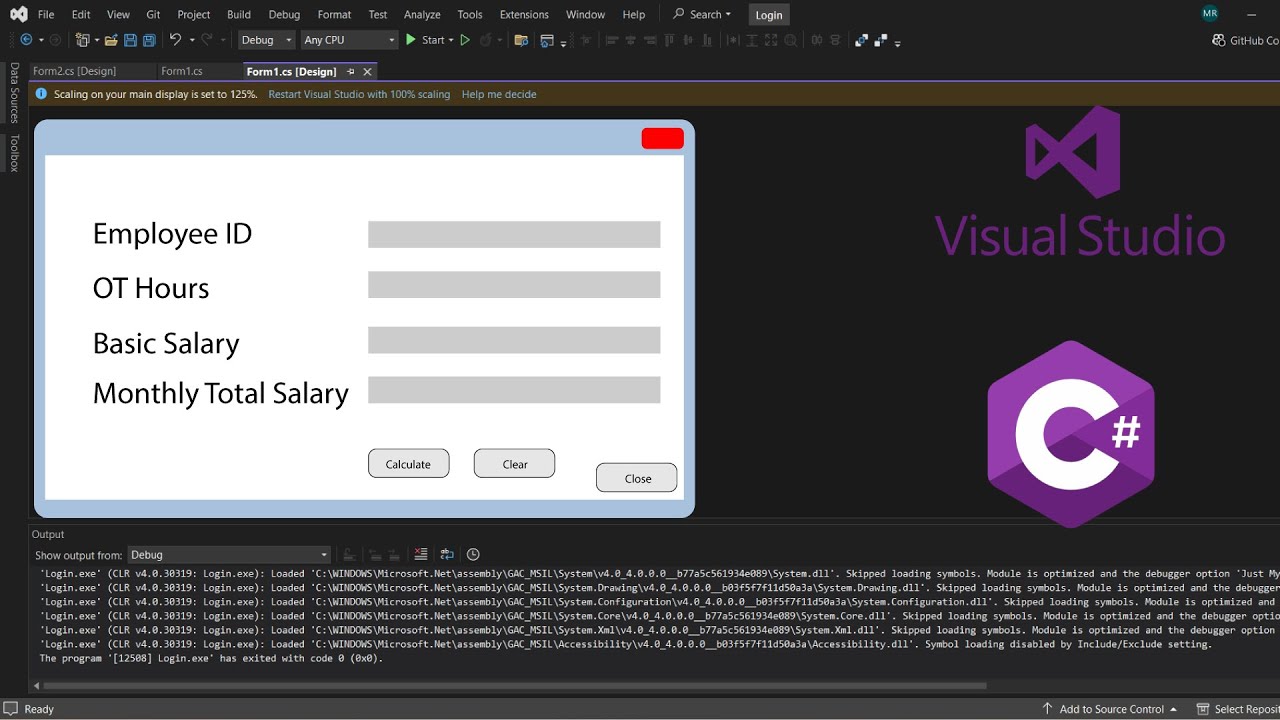This screenshot has height=720, width=1280.
Task: Click the Monthly Total Salary text field
Action: (x=514, y=390)
